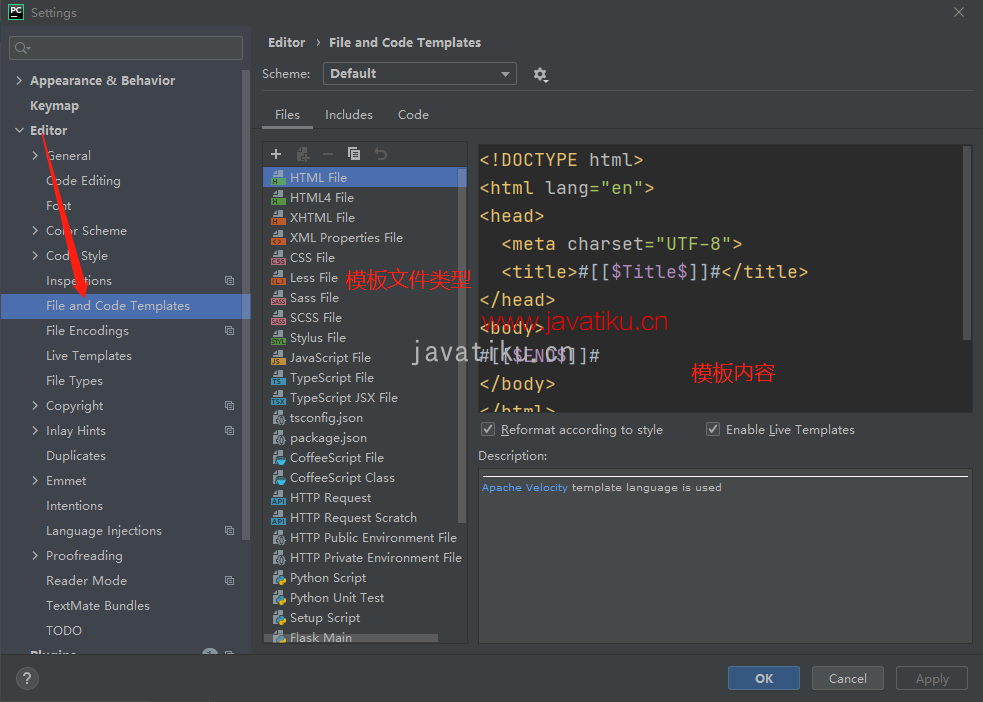Switch to the Includes tab
The height and width of the screenshot is (702, 983).
click(x=349, y=115)
